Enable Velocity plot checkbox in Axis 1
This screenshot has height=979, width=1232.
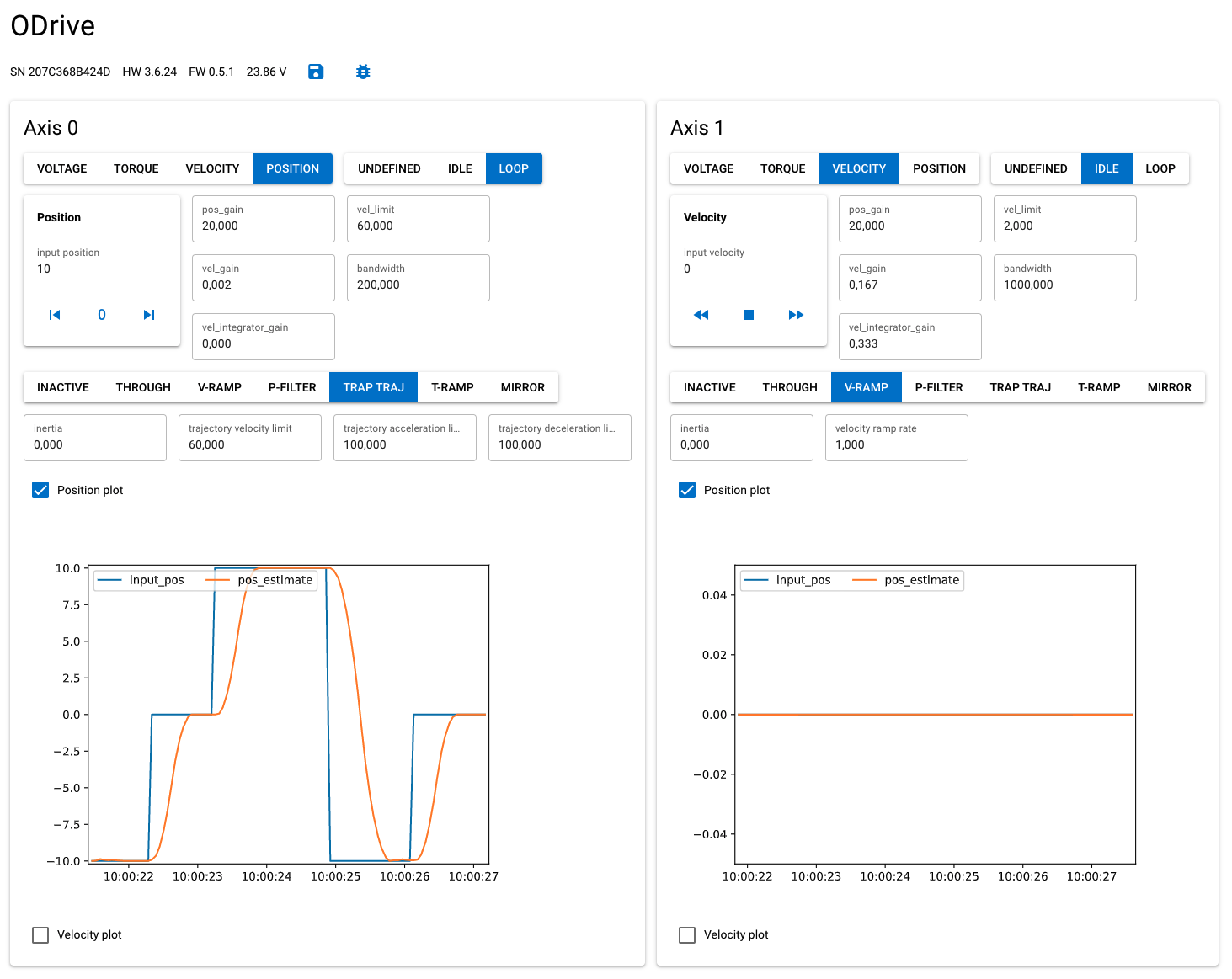(687, 934)
